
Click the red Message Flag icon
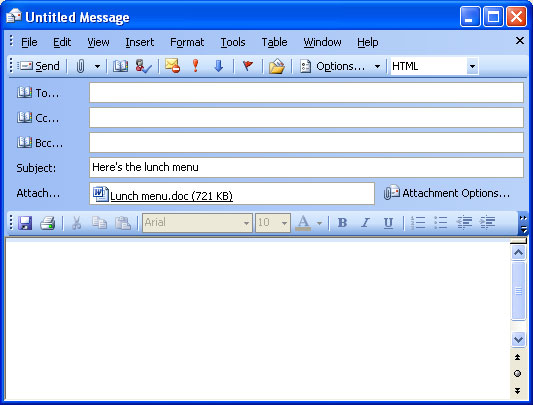pyautogui.click(x=248, y=66)
